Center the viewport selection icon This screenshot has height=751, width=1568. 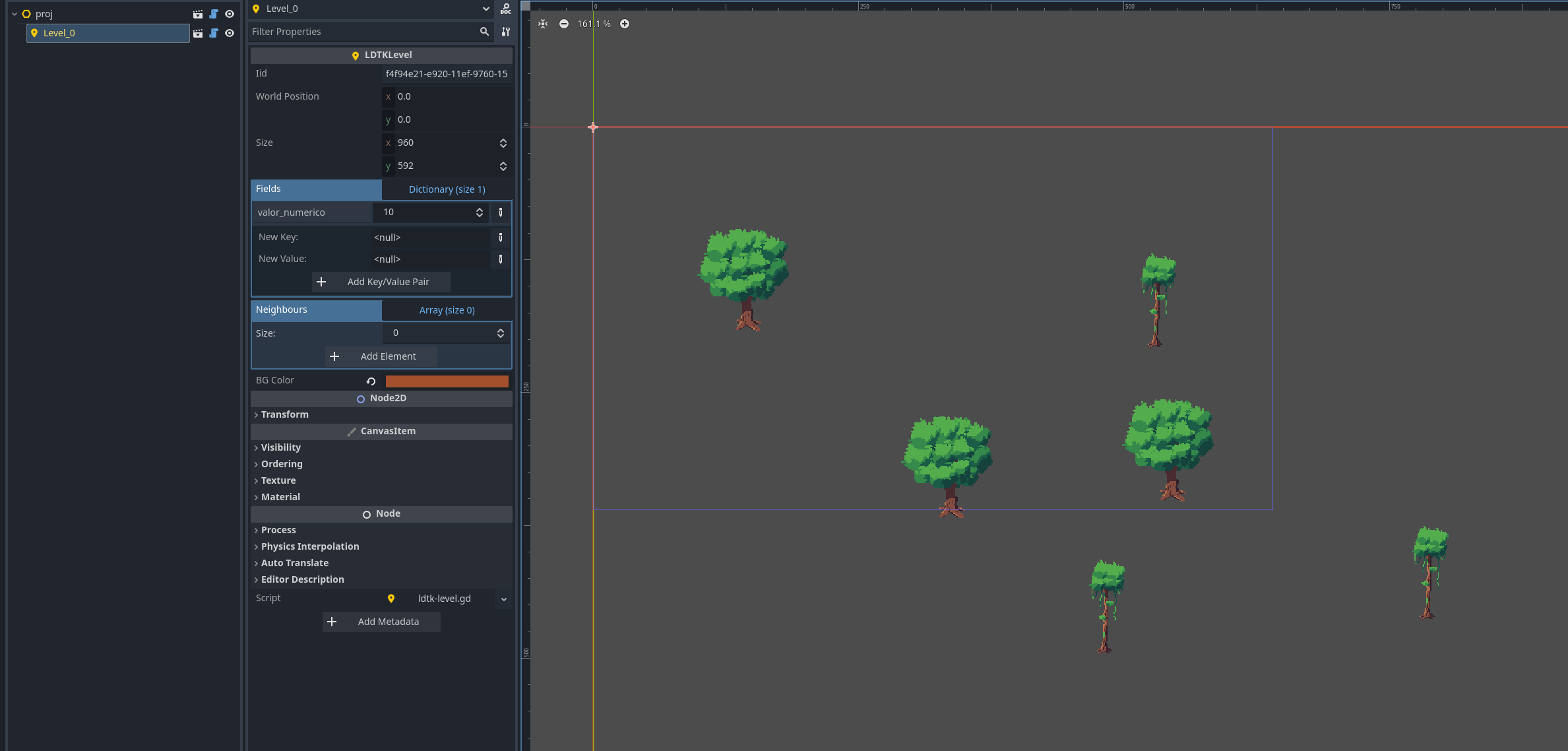tap(542, 24)
